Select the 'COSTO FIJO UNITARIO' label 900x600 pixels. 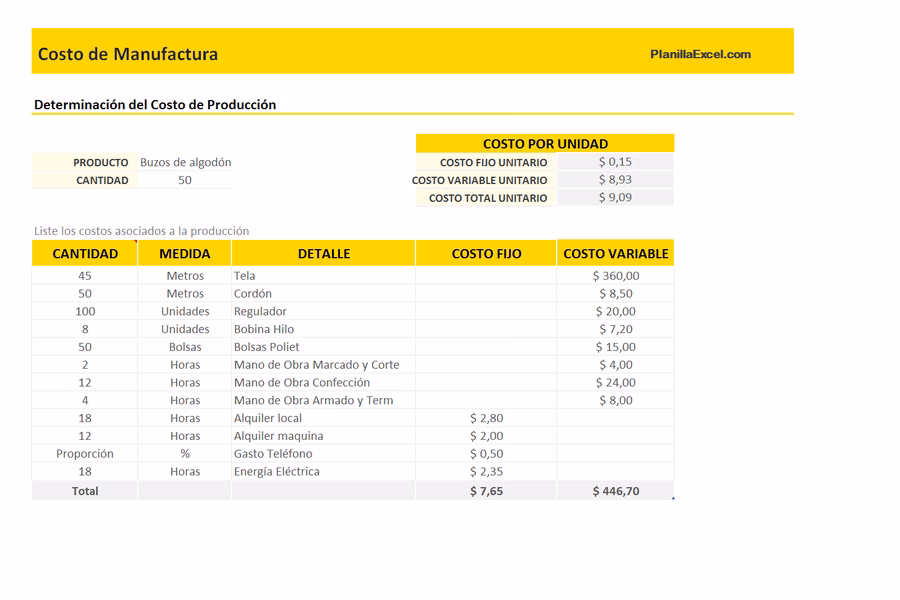[494, 162]
